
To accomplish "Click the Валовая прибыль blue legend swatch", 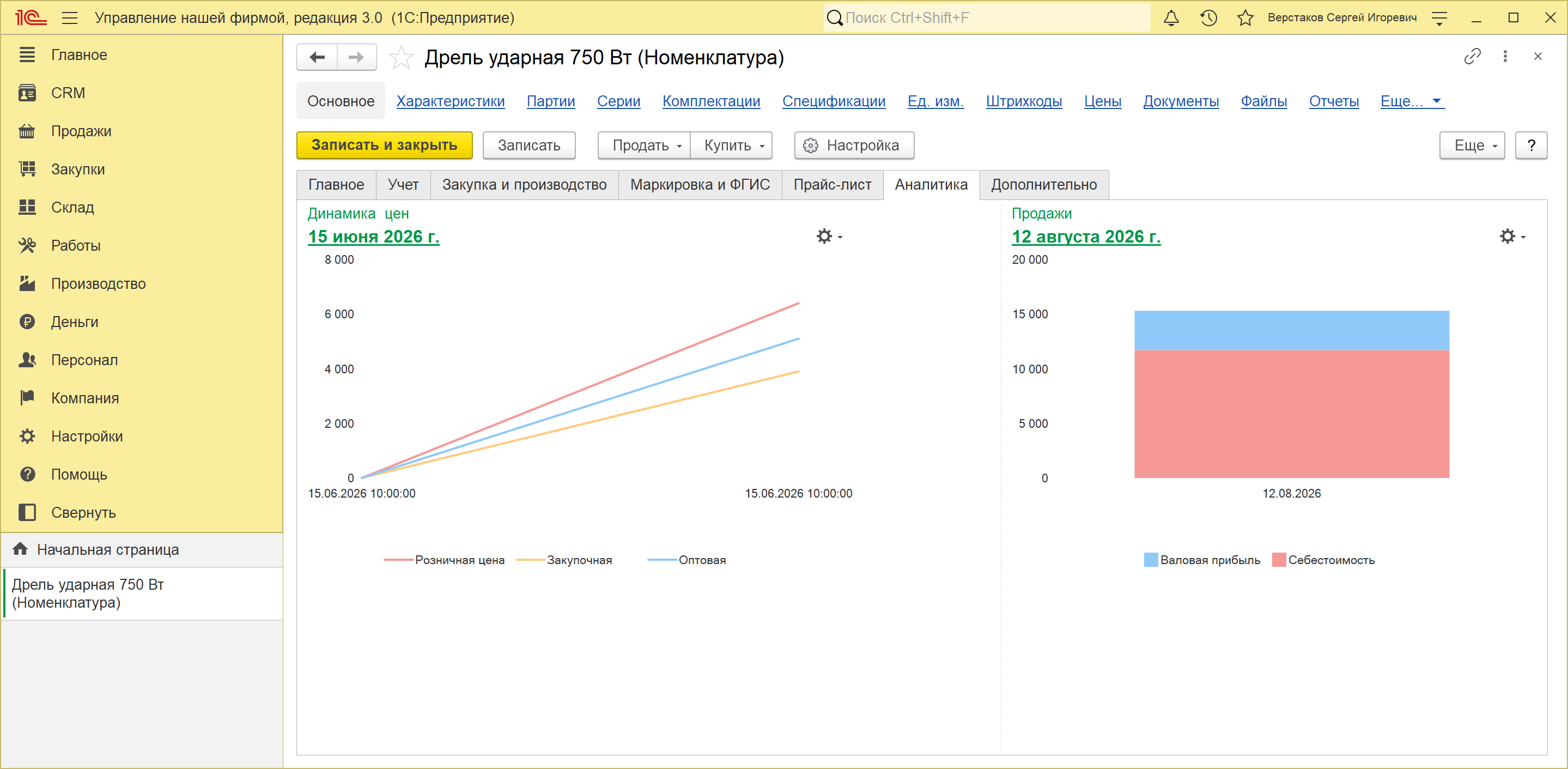I will (x=1151, y=560).
